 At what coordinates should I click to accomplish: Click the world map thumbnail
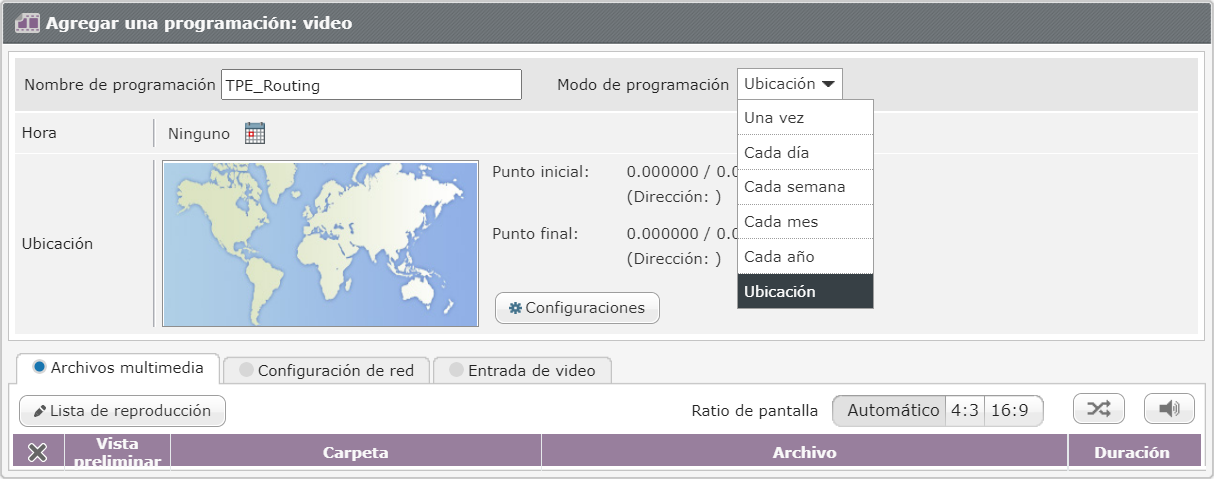tap(320, 244)
